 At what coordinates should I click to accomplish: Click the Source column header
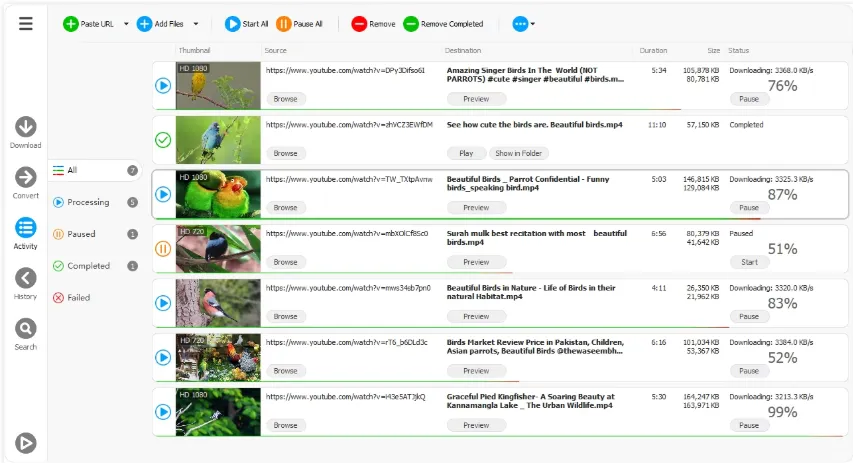pyautogui.click(x=275, y=50)
